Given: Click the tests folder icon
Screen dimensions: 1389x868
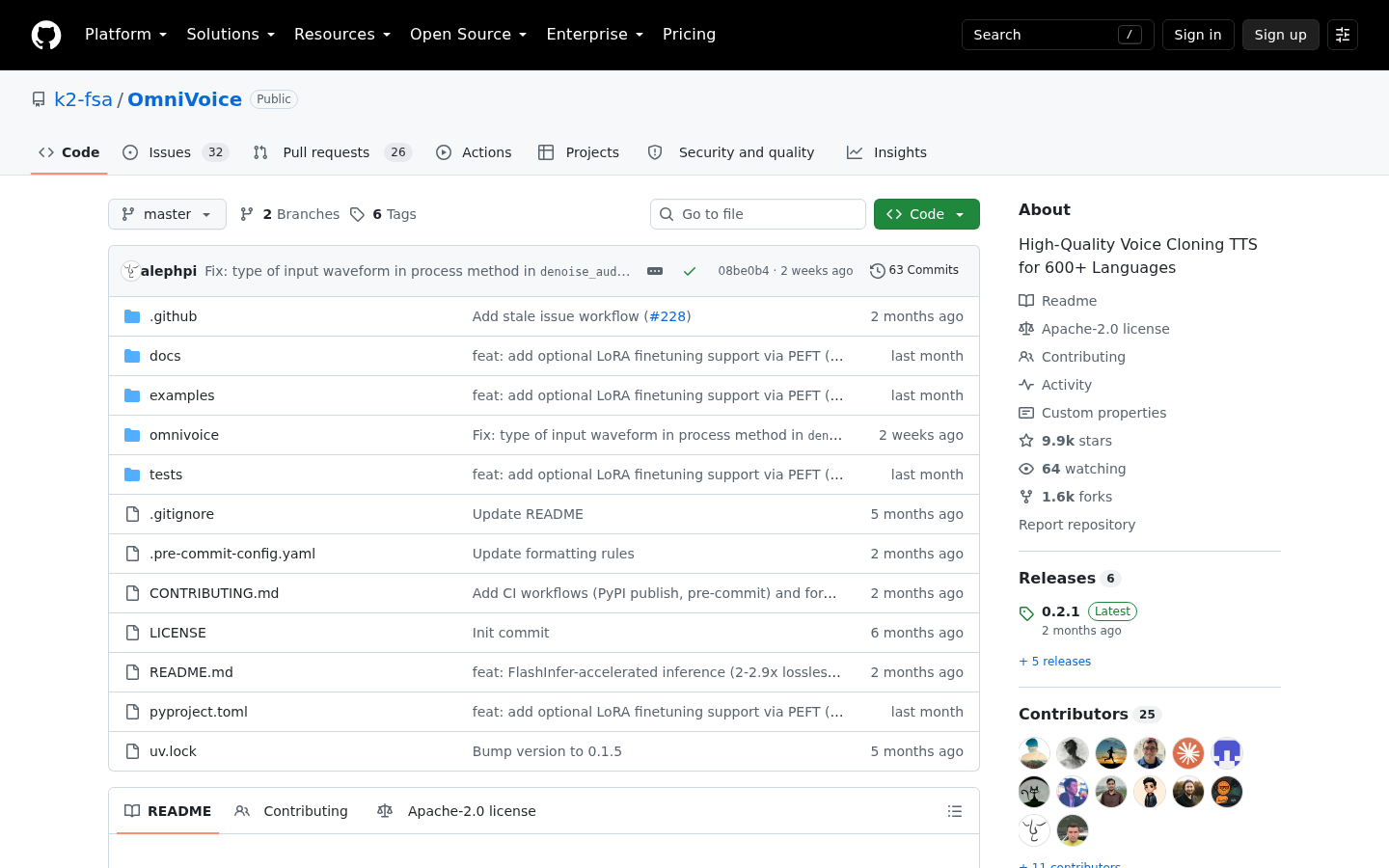Looking at the screenshot, I should click(x=132, y=475).
